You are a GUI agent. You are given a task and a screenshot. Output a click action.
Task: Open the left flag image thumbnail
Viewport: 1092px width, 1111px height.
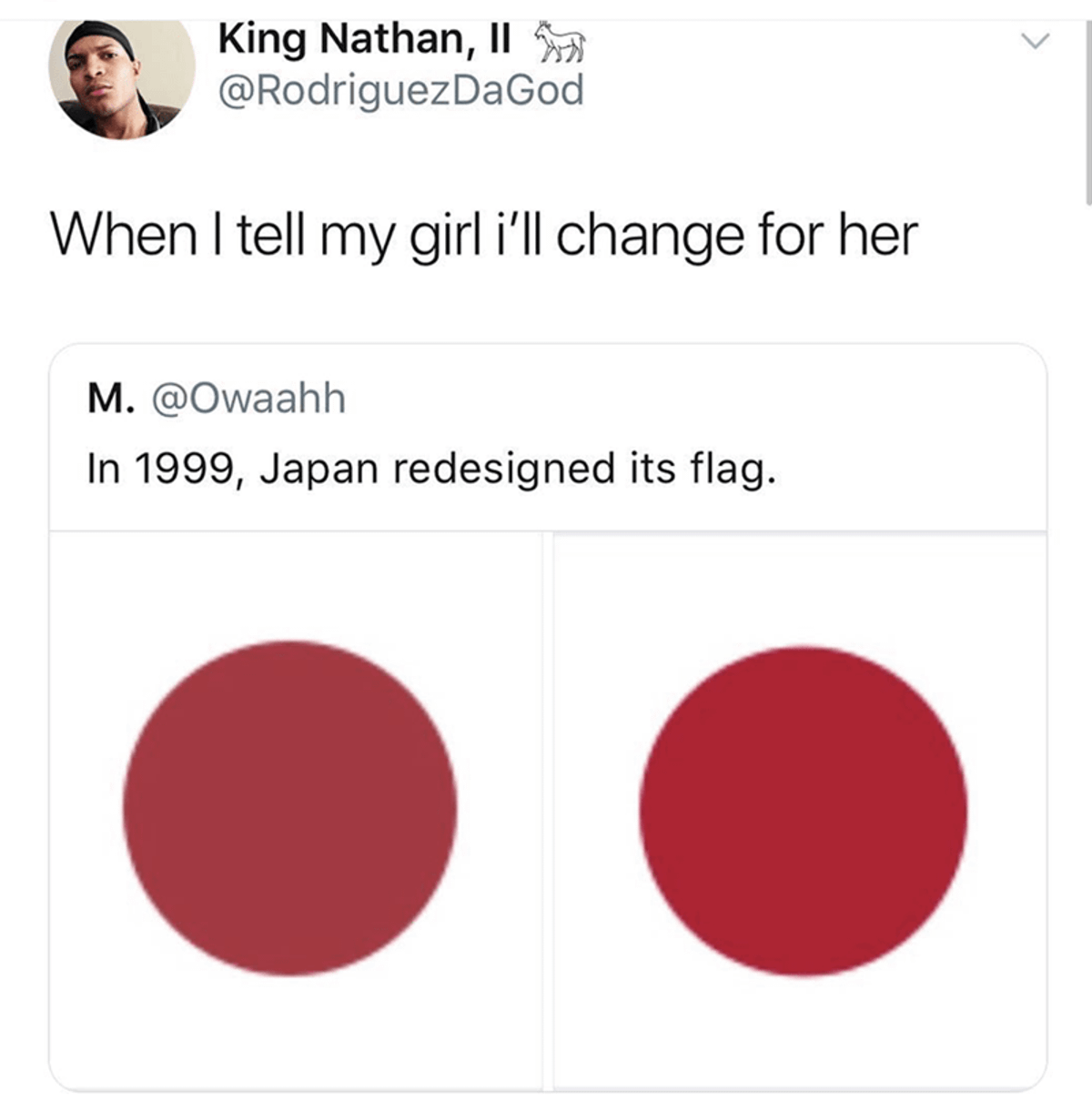[296, 810]
